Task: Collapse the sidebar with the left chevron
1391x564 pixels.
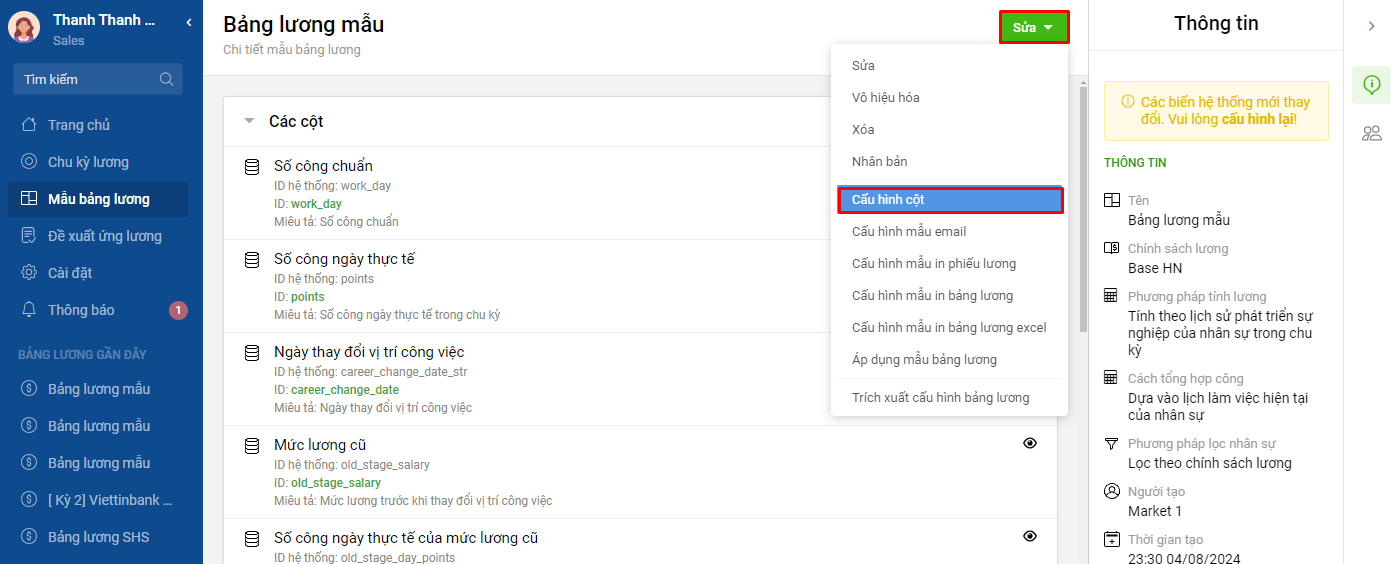Action: coord(188,21)
